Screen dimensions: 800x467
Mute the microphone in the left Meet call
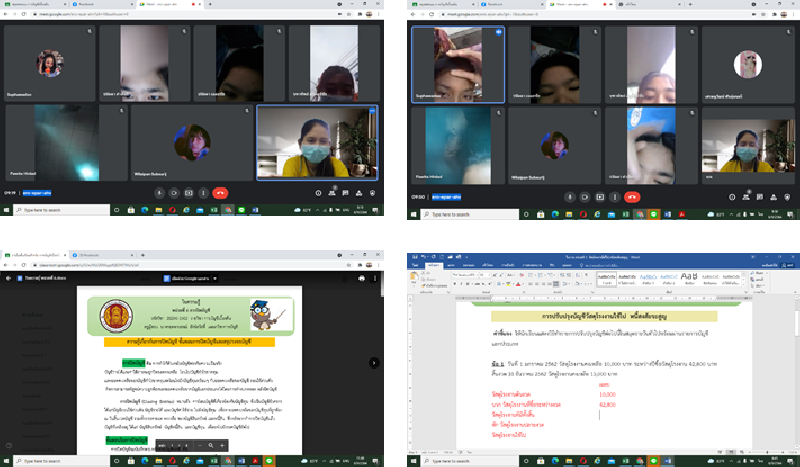click(x=159, y=192)
